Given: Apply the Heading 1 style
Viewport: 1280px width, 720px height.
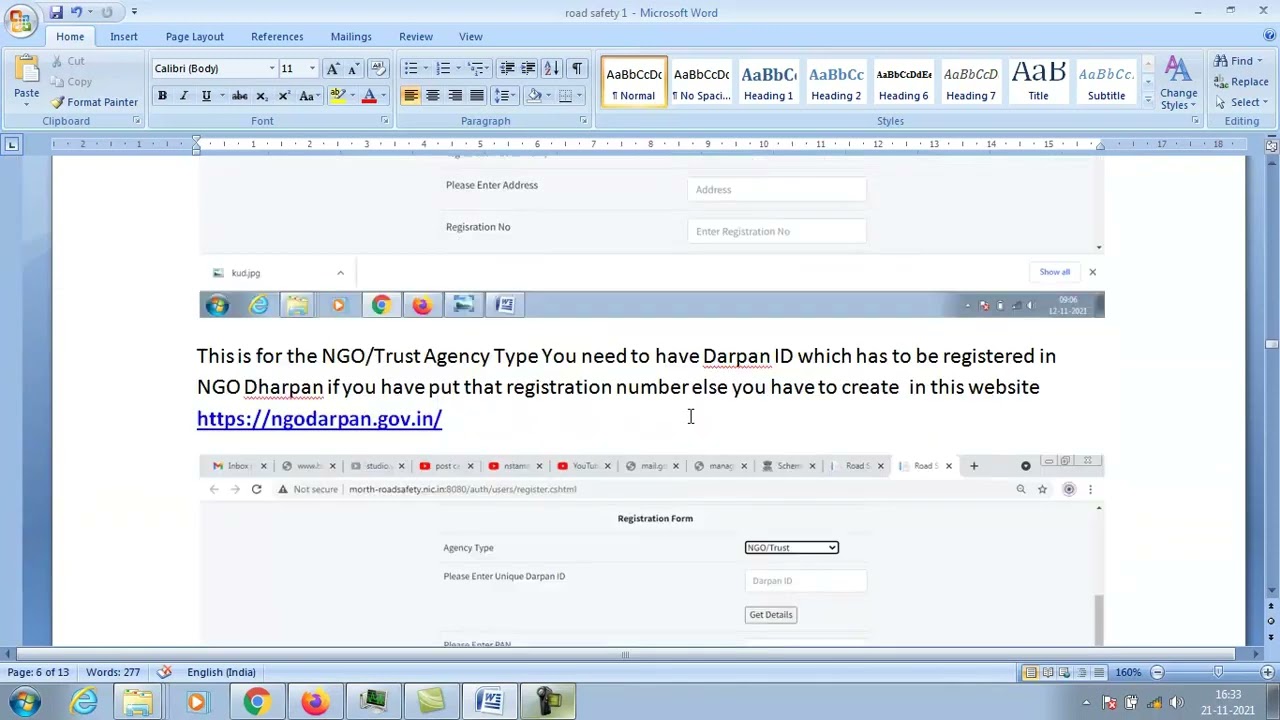Looking at the screenshot, I should pyautogui.click(x=768, y=82).
